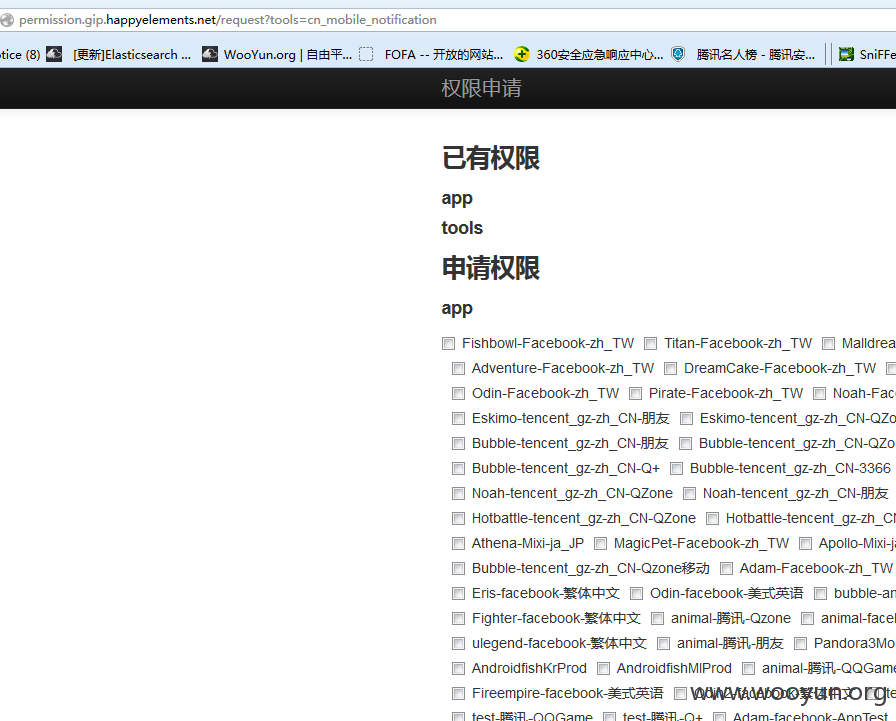Check the Pirate-Facebook-zh_TW checkbox
Viewport: 896px width, 721px height.
[x=635, y=394]
